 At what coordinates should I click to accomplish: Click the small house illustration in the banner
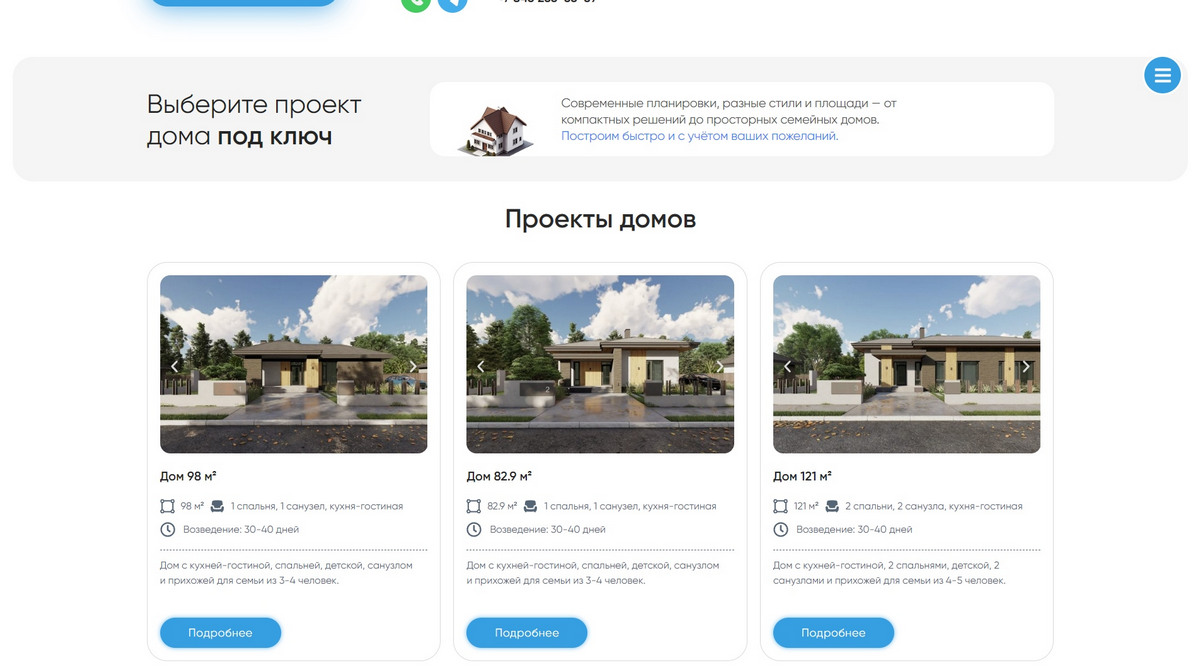(x=495, y=129)
